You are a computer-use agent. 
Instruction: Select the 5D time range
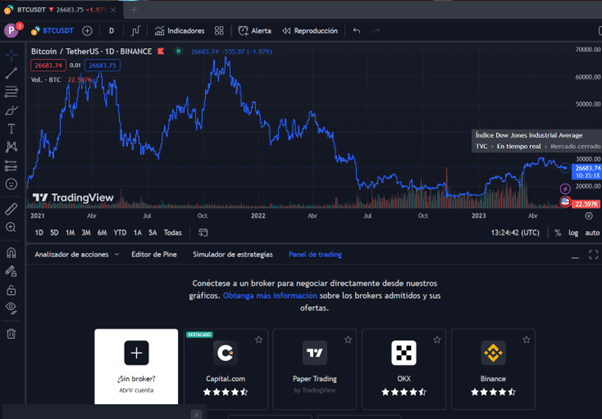[x=54, y=233]
